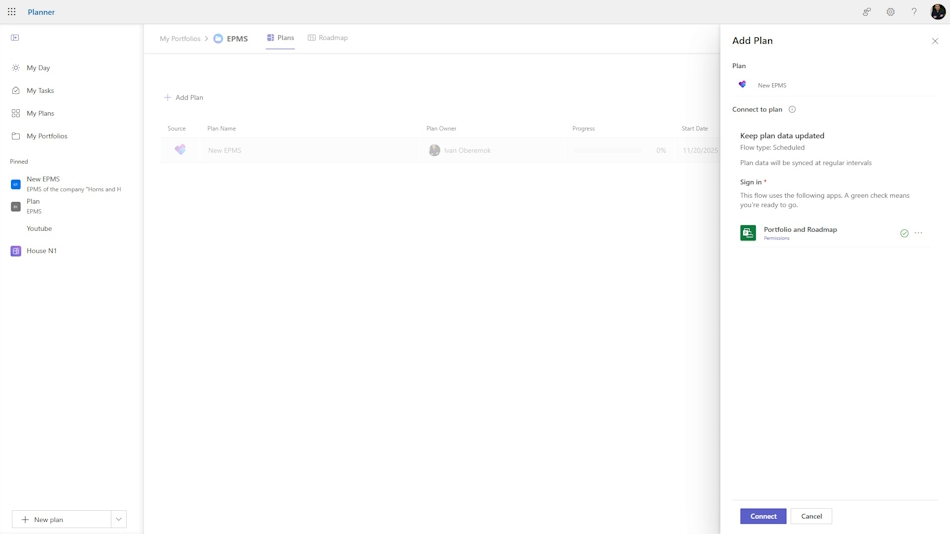This screenshot has height=534, width=950.
Task: Click Add Plan in portfolio toolbar
Action: click(x=184, y=97)
